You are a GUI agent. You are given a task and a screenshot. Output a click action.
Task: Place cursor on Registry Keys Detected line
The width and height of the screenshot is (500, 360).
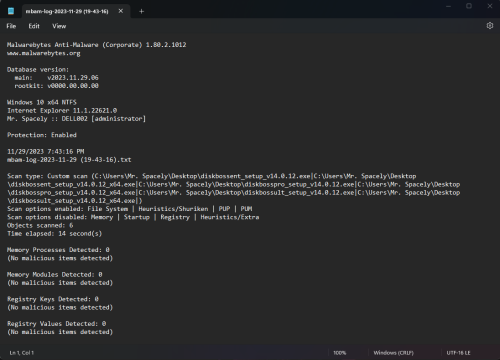(53, 299)
